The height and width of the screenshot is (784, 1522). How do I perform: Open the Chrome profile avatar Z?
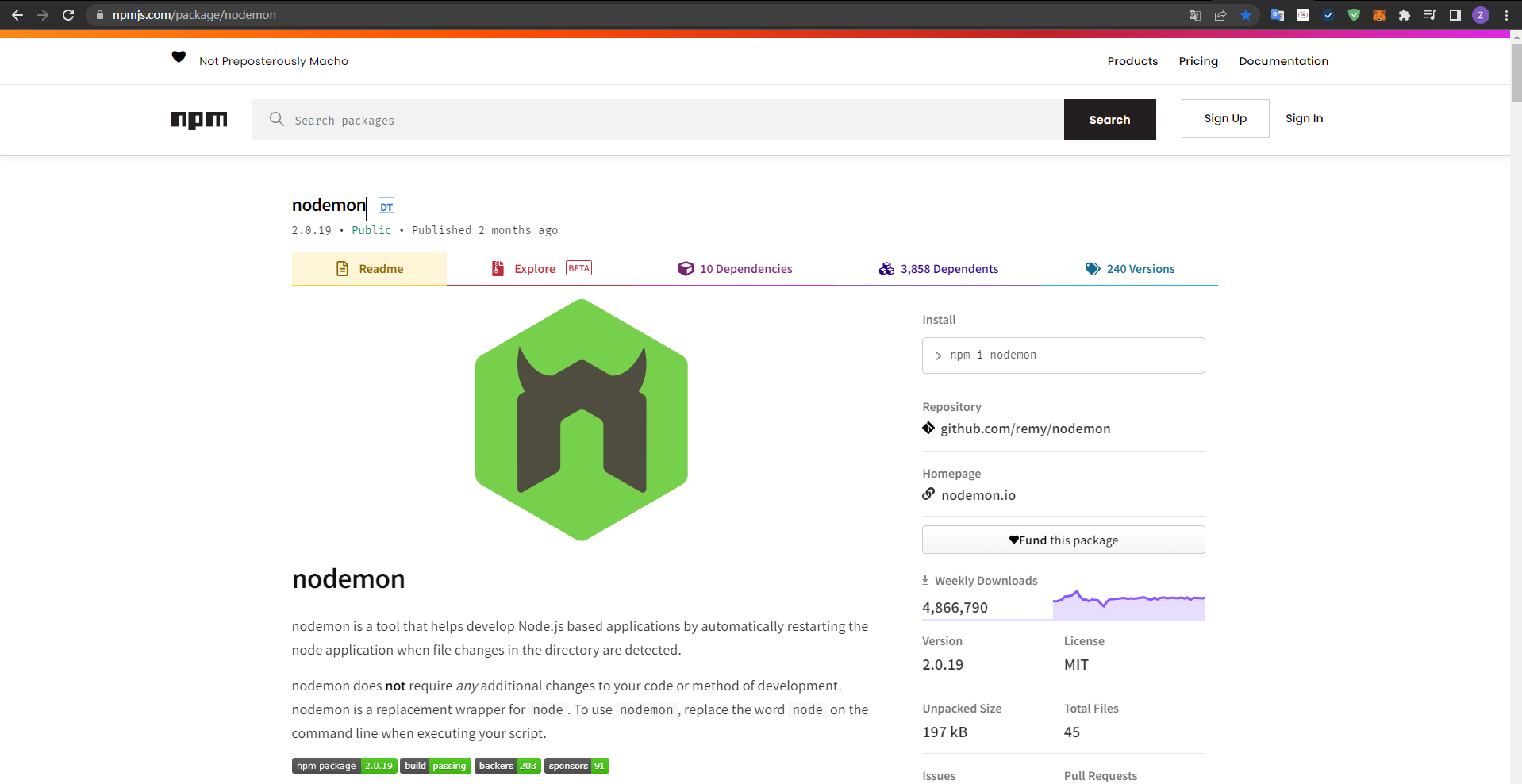1481,15
